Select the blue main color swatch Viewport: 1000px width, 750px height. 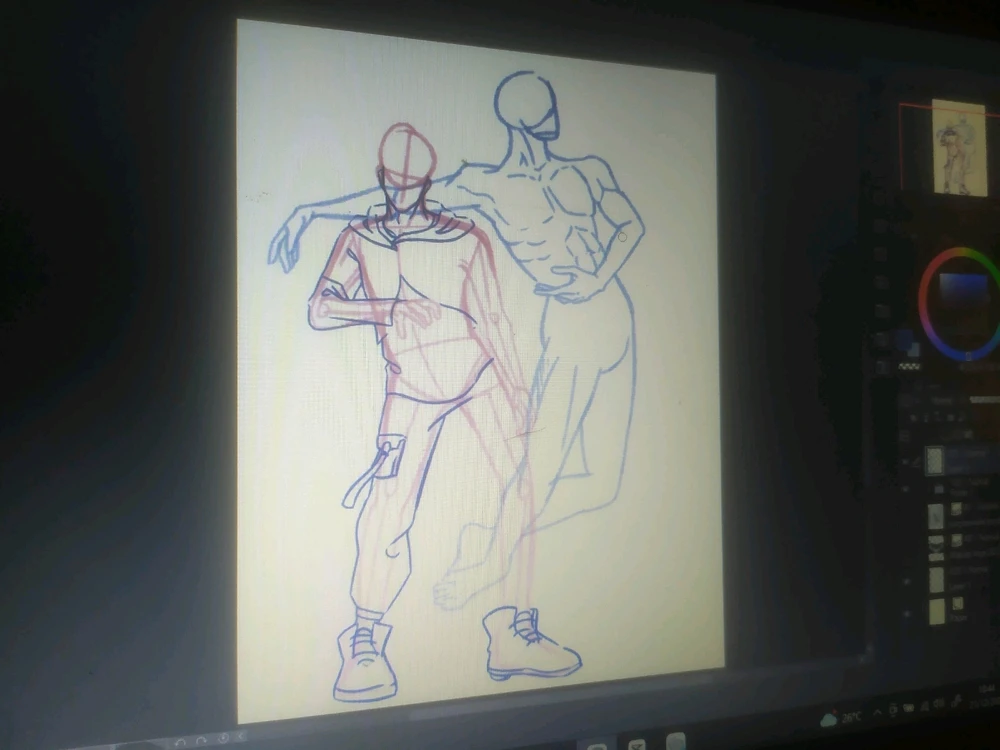click(905, 341)
